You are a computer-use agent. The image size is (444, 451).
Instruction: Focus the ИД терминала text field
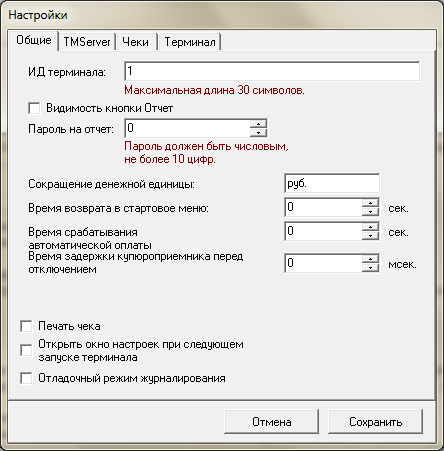pyautogui.click(x=272, y=71)
